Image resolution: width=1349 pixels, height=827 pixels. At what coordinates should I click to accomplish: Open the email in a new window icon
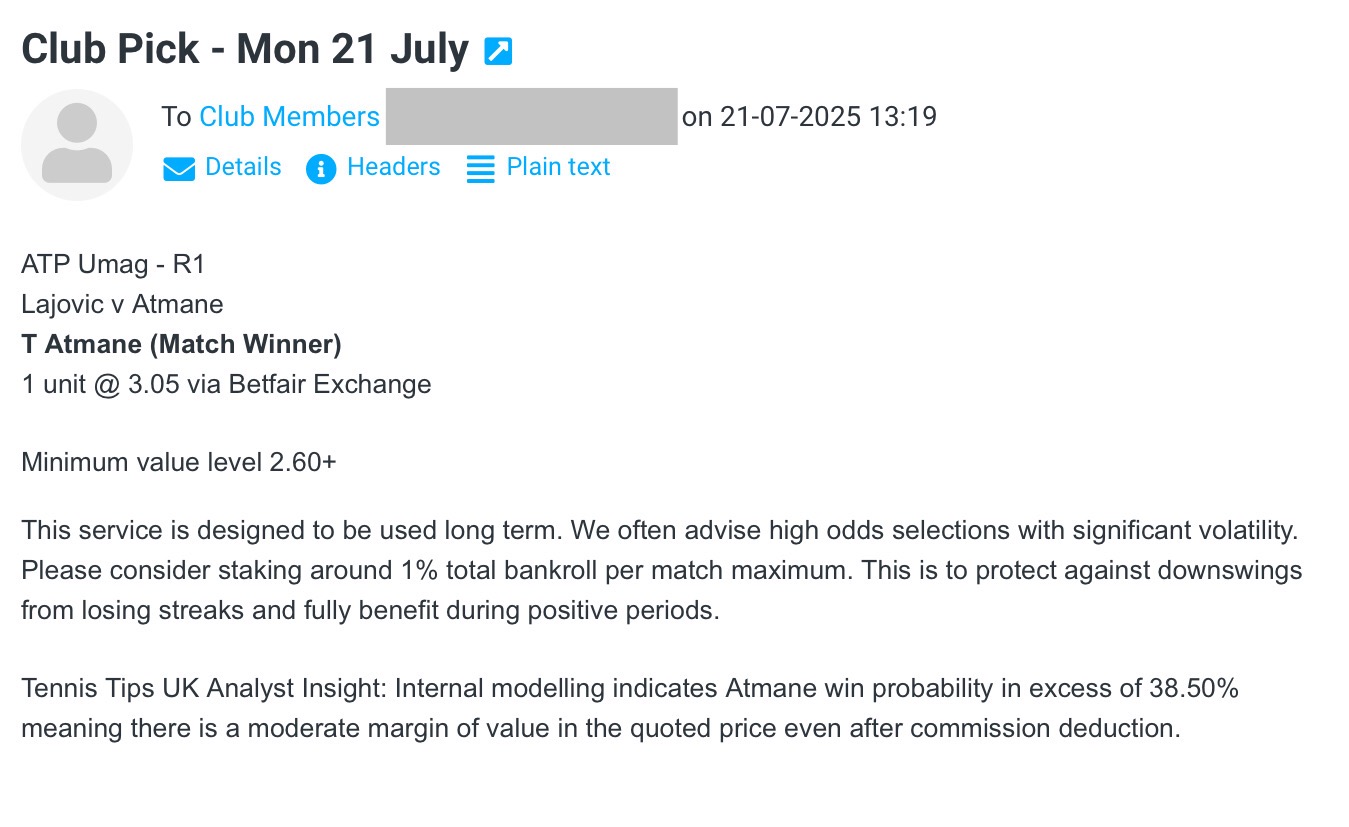[x=498, y=51]
